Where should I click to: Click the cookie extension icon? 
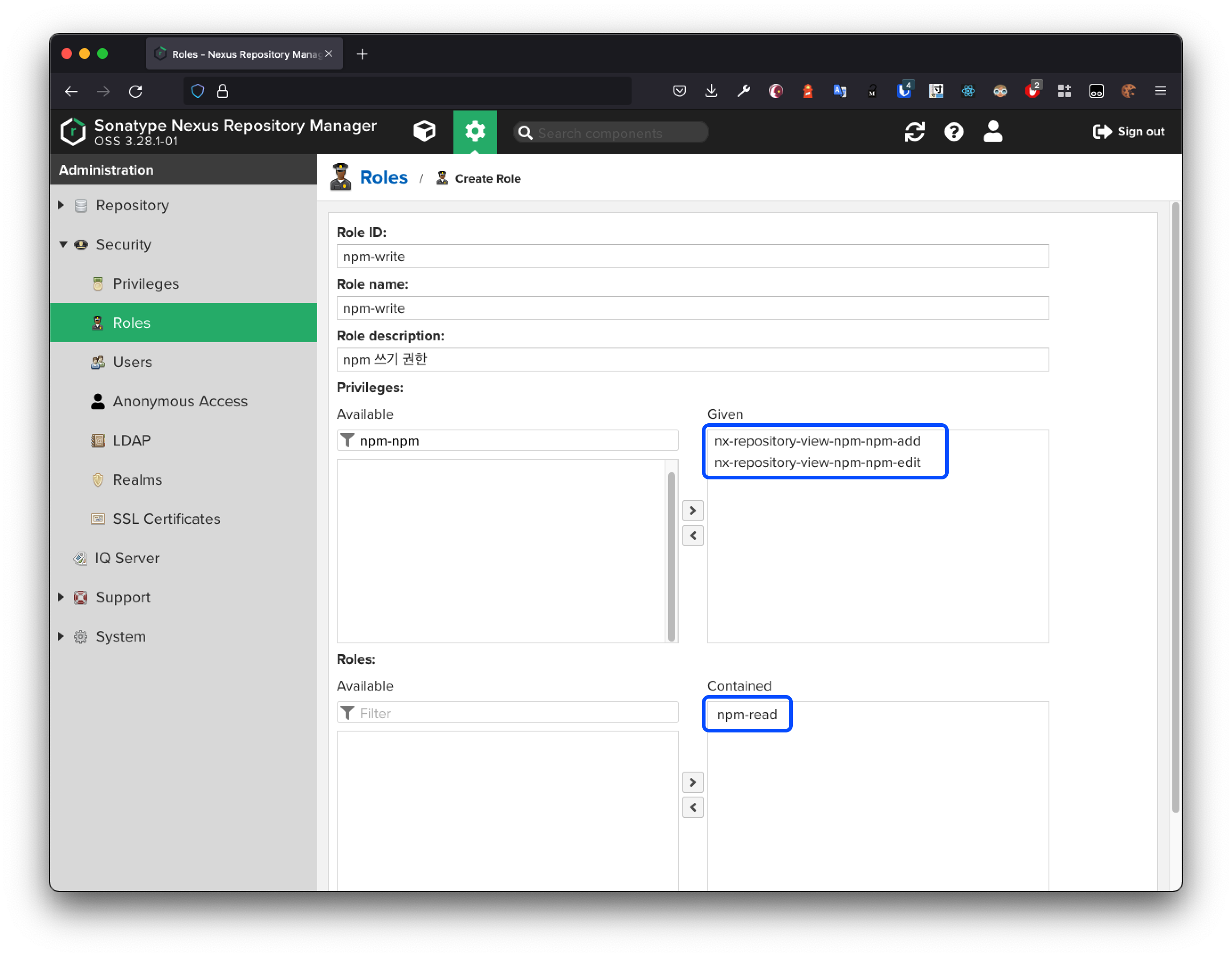pyautogui.click(x=1128, y=91)
